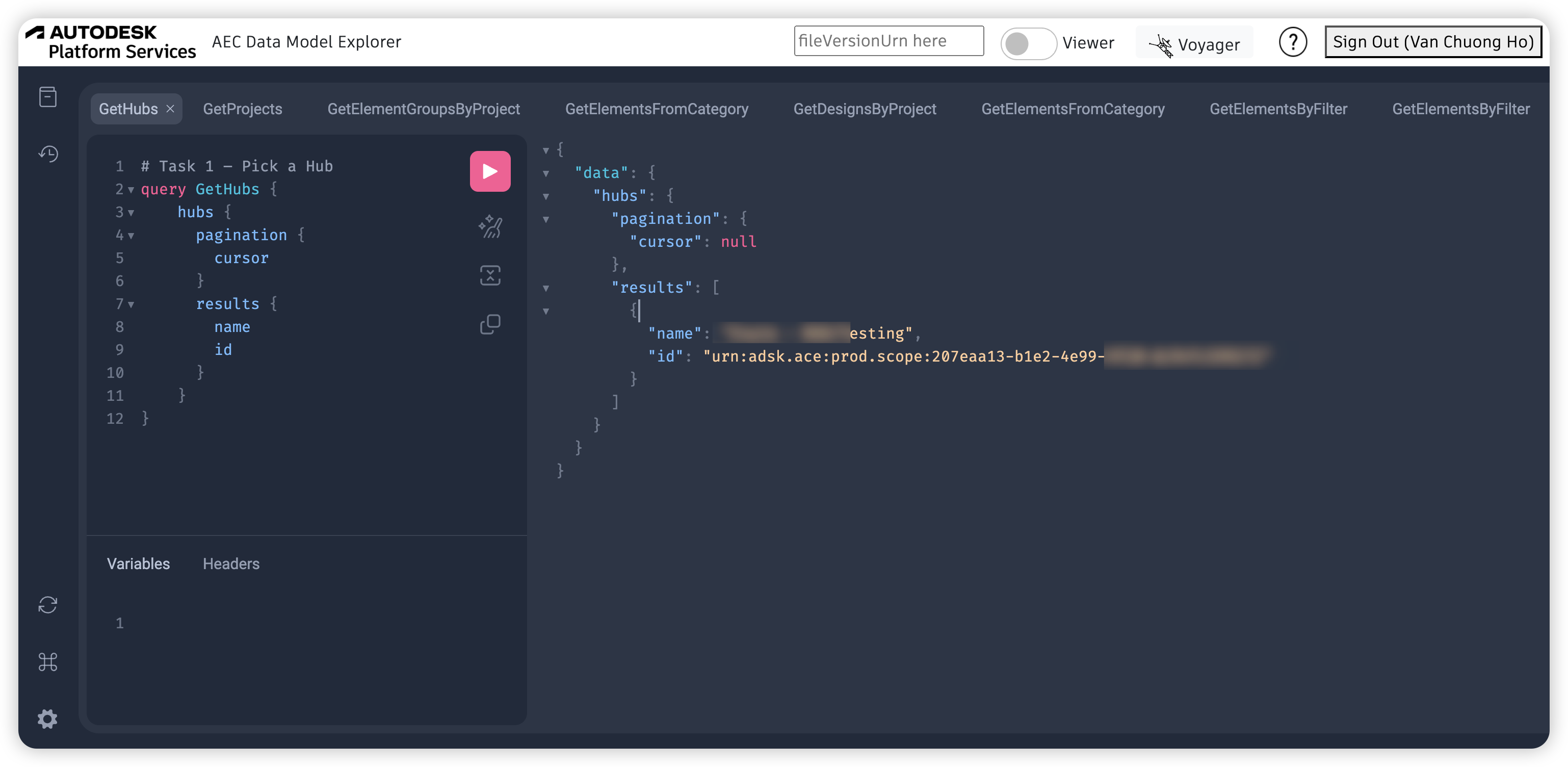Click the prettify query magic wand icon
This screenshot has height=767, width=1568.
tap(490, 227)
